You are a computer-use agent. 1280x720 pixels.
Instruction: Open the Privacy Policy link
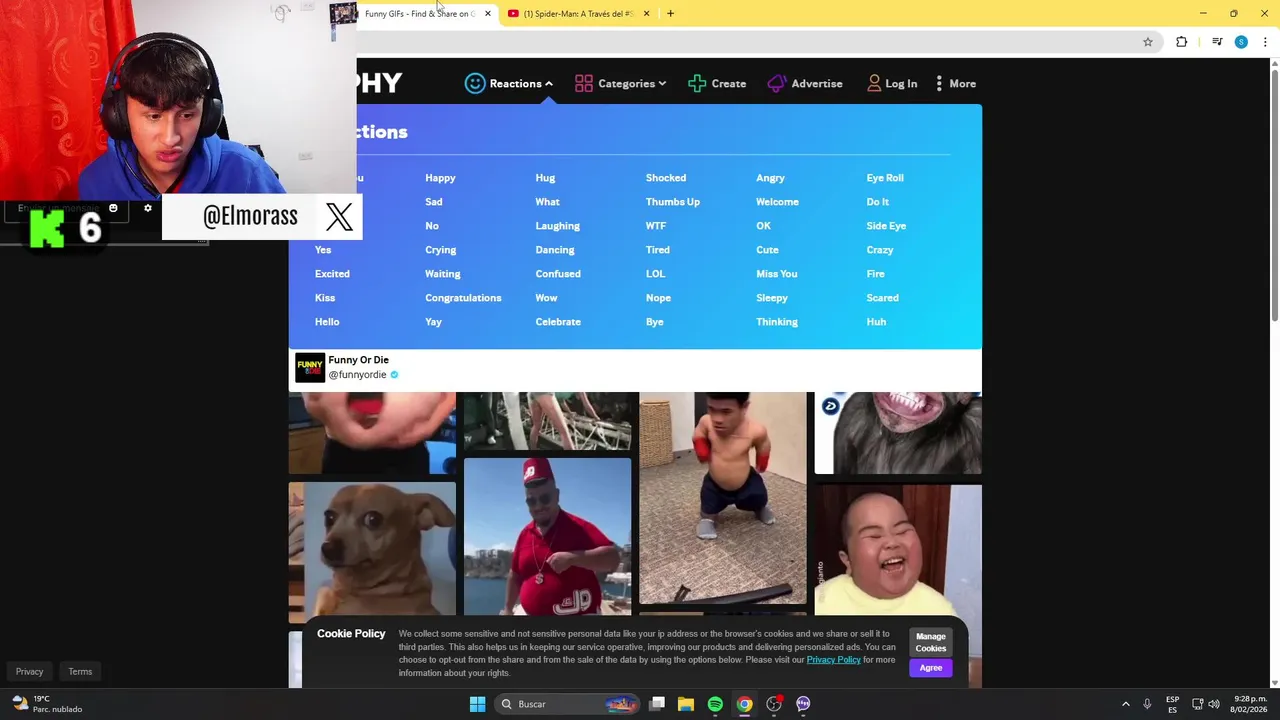coord(833,660)
